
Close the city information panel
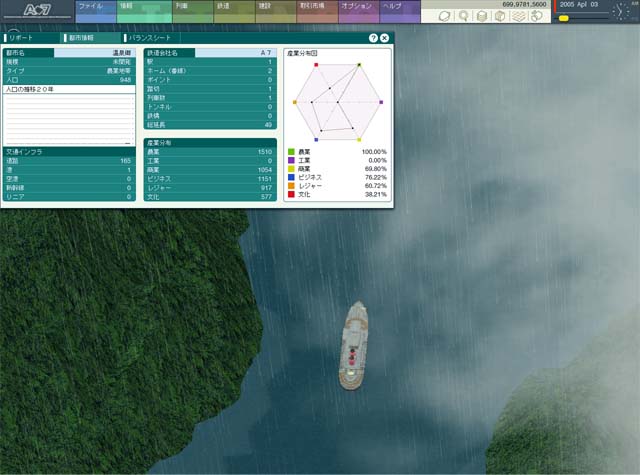(x=384, y=38)
